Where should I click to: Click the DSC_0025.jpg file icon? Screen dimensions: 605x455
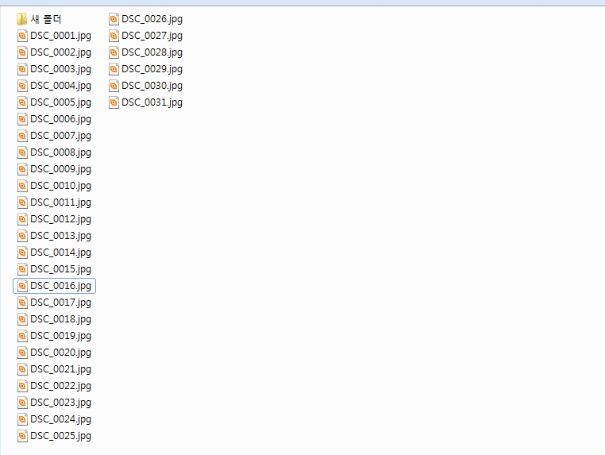coord(22,436)
